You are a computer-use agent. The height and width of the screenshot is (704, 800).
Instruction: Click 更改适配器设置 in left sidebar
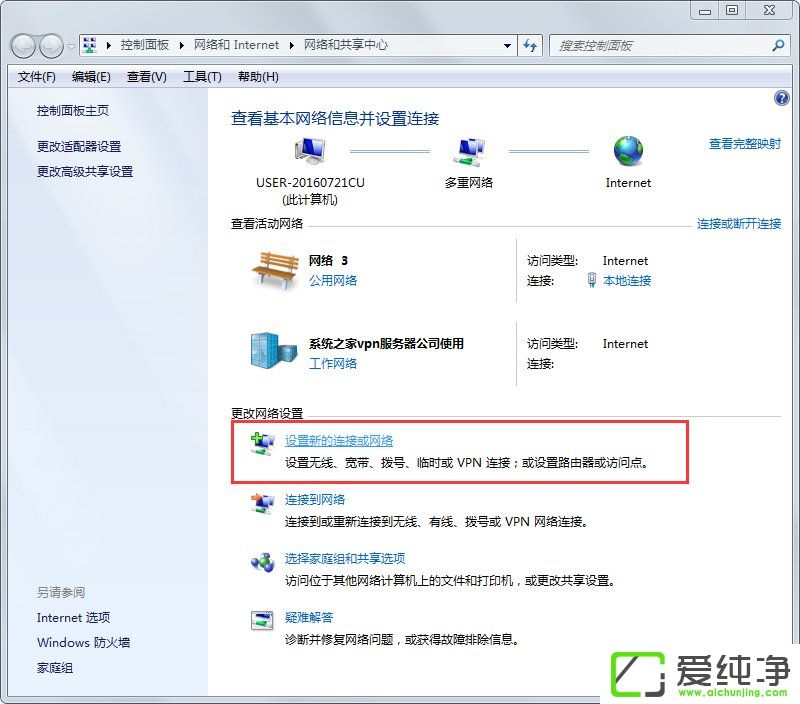tap(79, 146)
